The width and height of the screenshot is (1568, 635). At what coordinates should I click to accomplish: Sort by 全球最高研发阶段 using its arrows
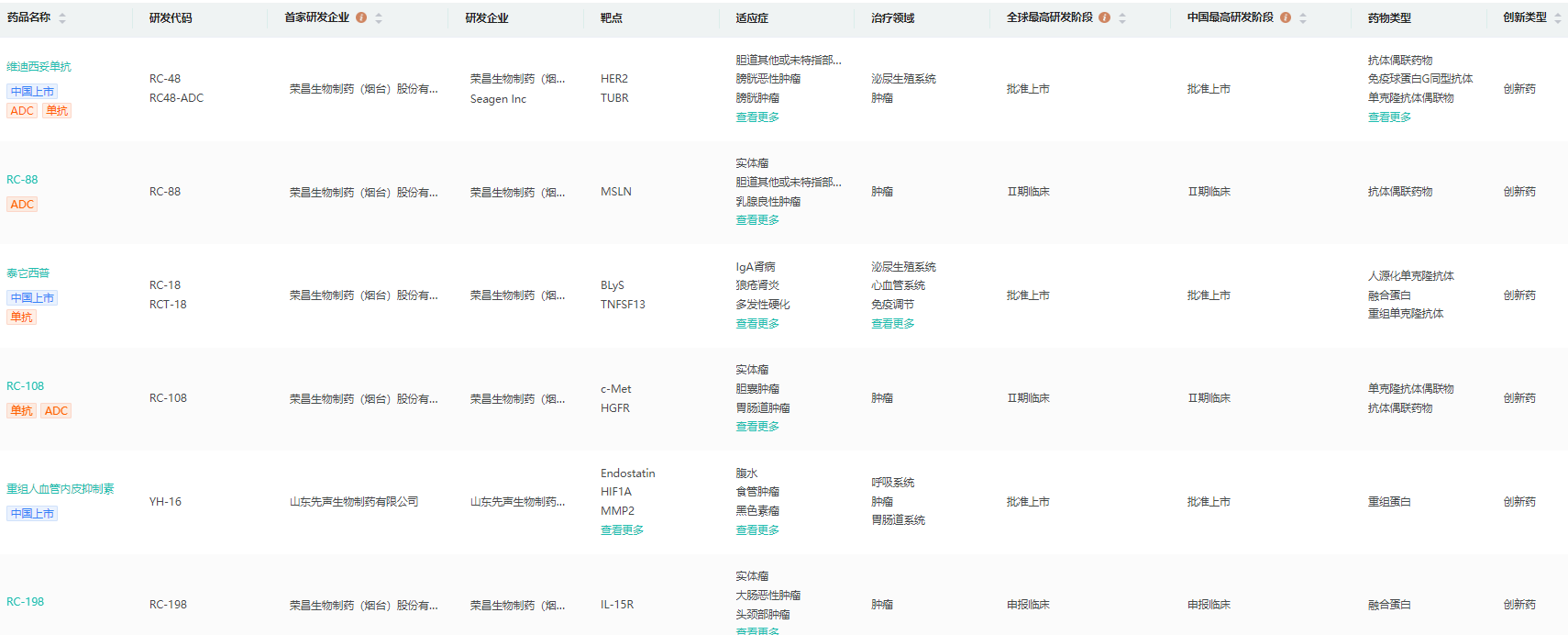coord(1121,18)
